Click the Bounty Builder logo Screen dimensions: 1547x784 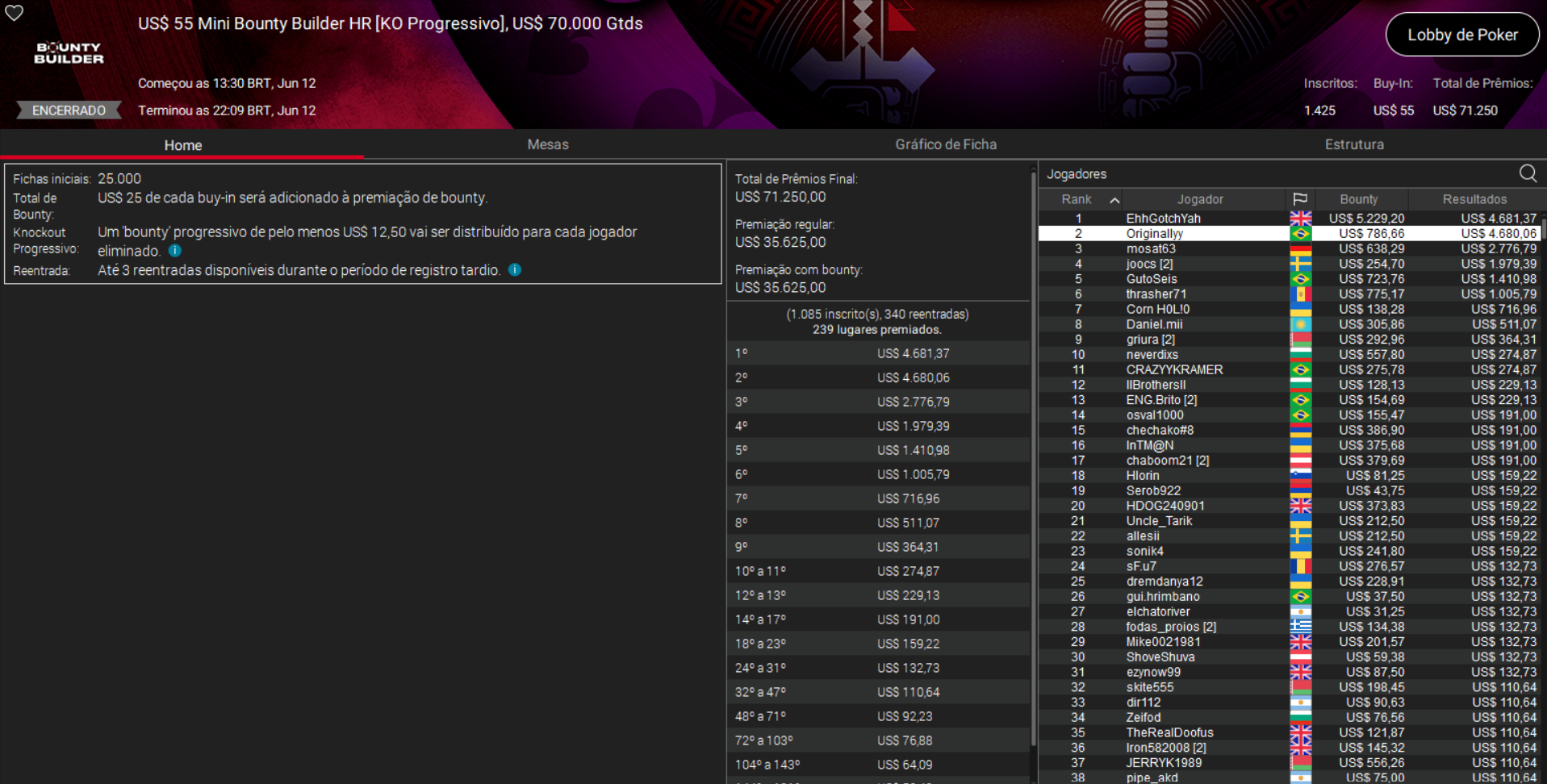[69, 53]
